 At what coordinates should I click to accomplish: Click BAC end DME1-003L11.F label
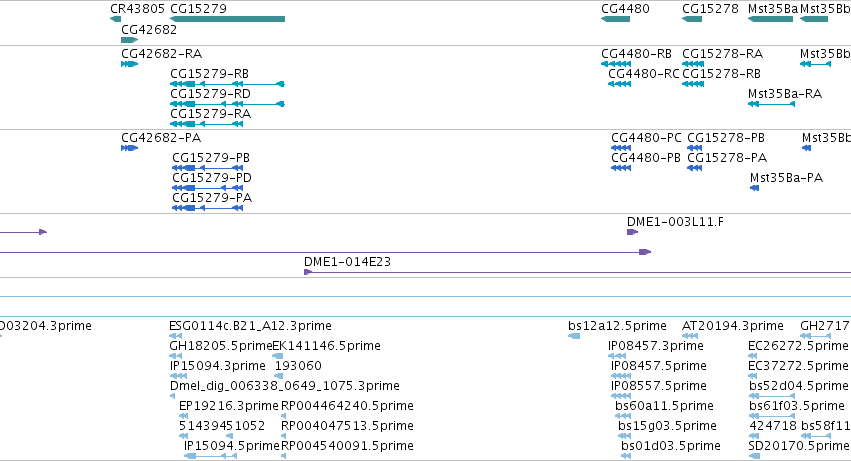675,222
